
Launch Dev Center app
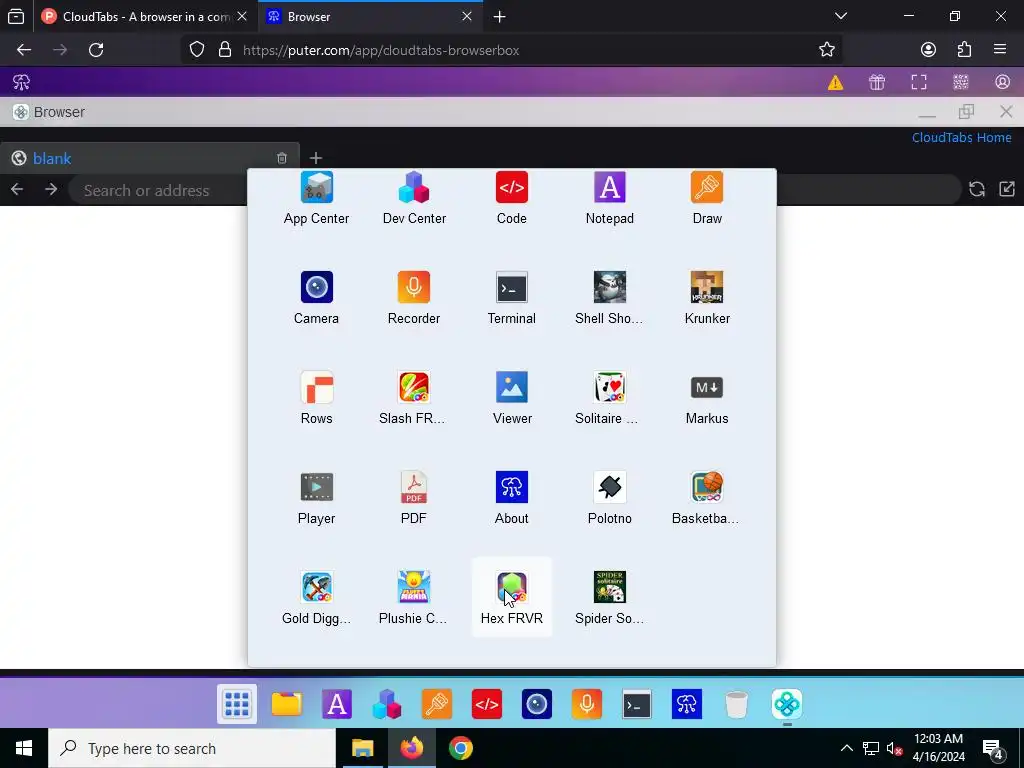click(x=414, y=198)
